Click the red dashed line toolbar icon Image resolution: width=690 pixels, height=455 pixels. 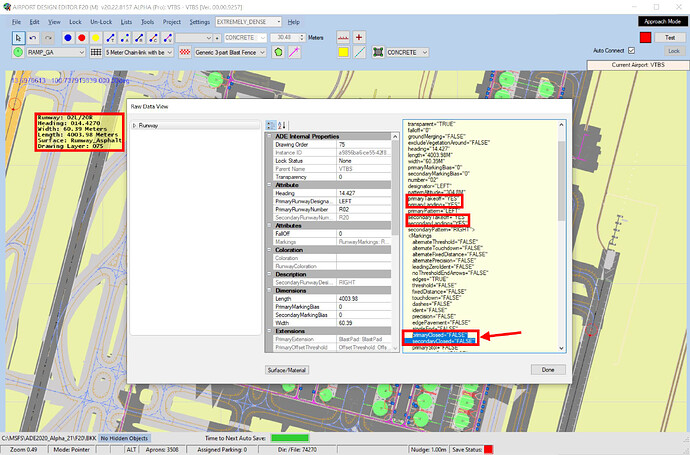coord(343,38)
